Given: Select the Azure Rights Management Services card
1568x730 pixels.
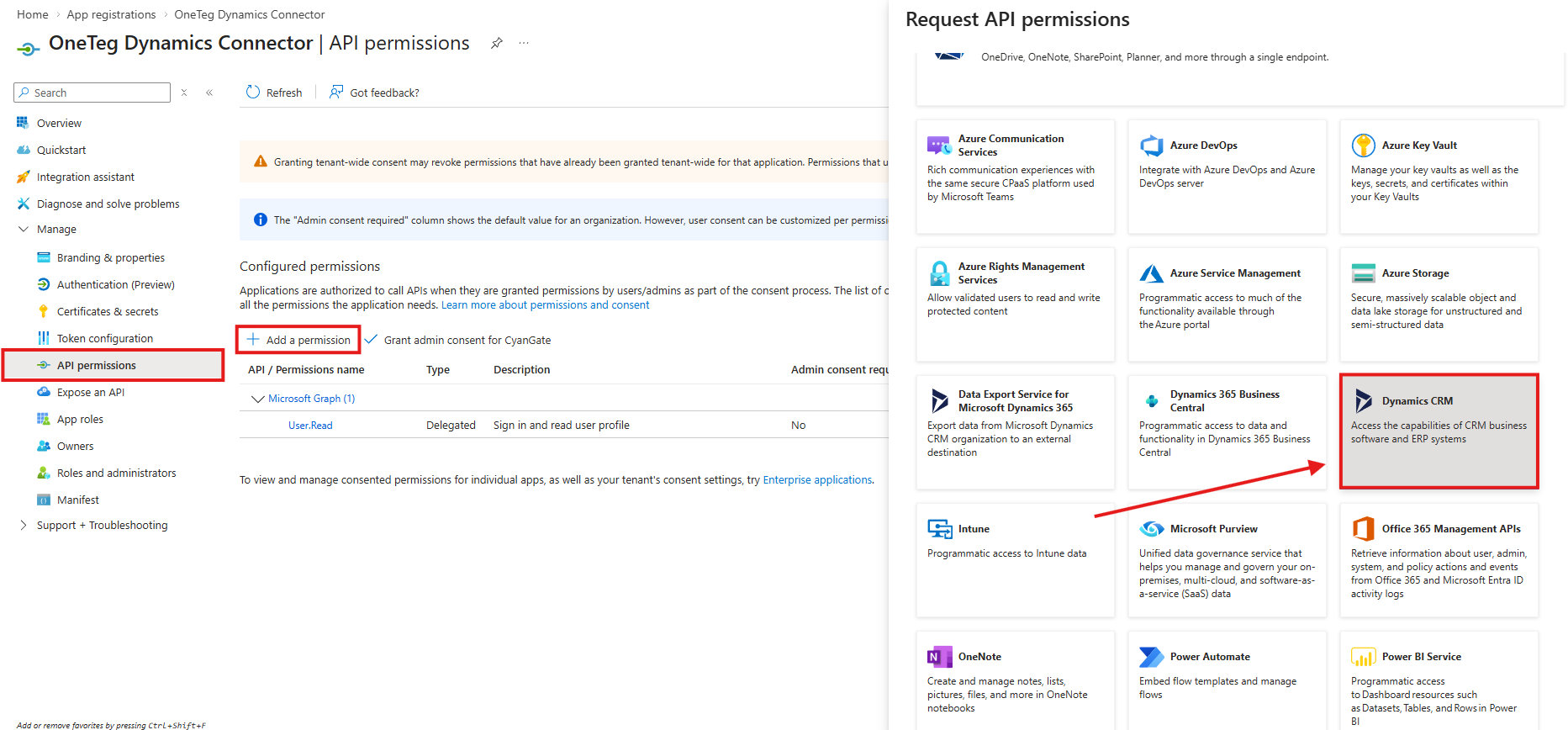Looking at the screenshot, I should pos(1015,304).
